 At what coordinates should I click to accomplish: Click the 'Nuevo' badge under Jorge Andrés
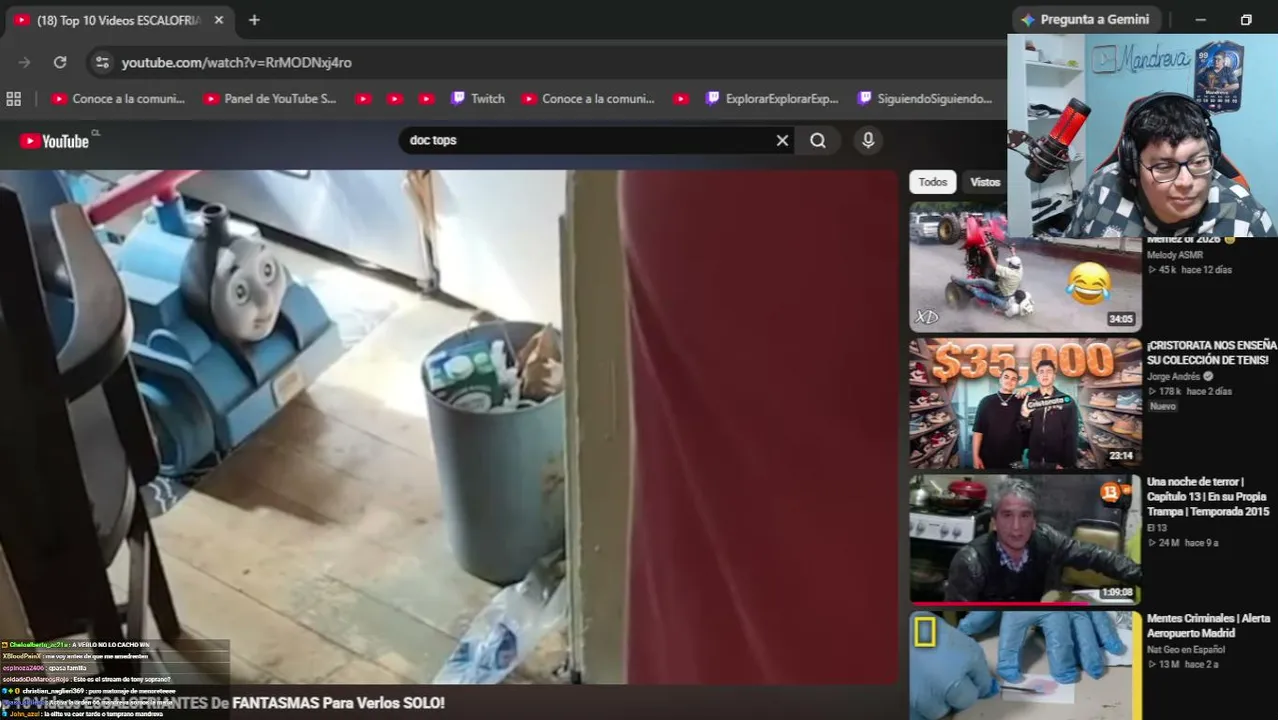click(x=1163, y=407)
